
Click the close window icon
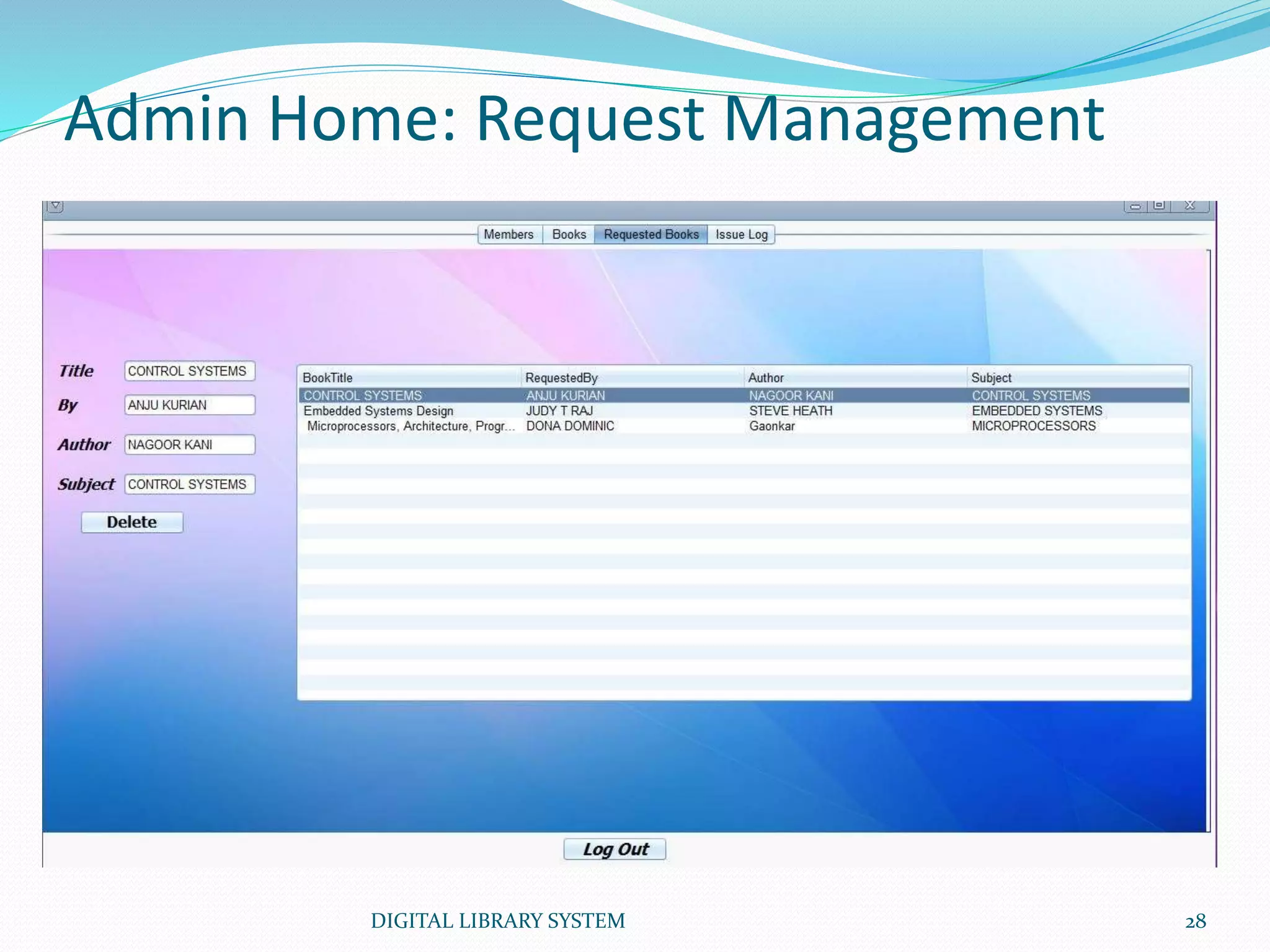pos(1189,205)
